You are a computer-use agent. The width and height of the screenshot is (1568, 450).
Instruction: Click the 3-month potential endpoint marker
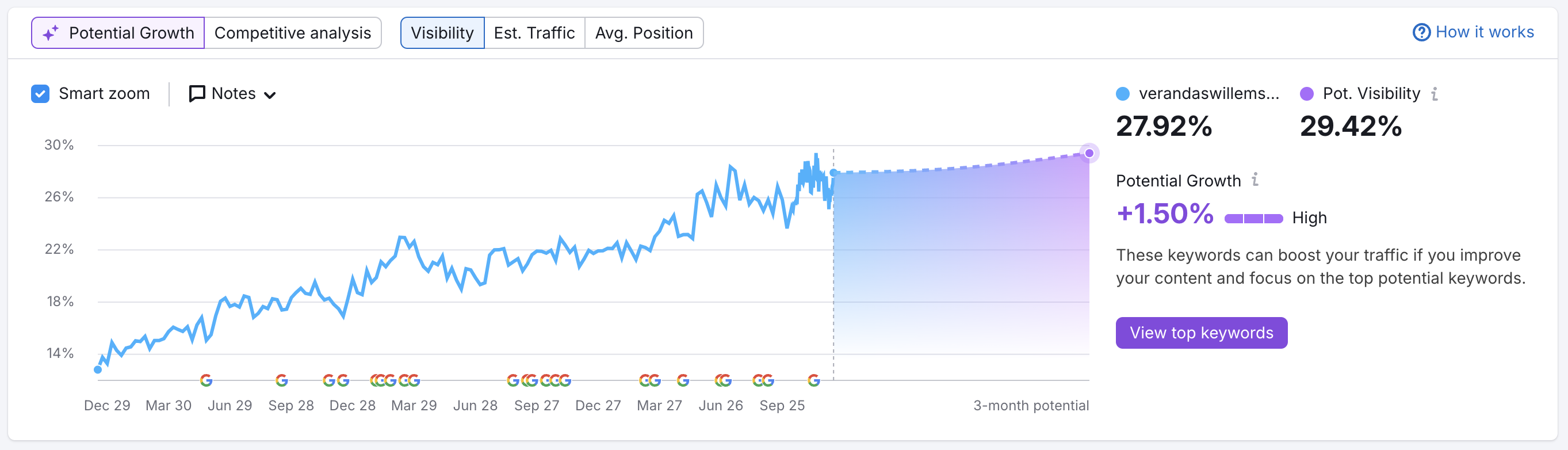coord(1088,153)
